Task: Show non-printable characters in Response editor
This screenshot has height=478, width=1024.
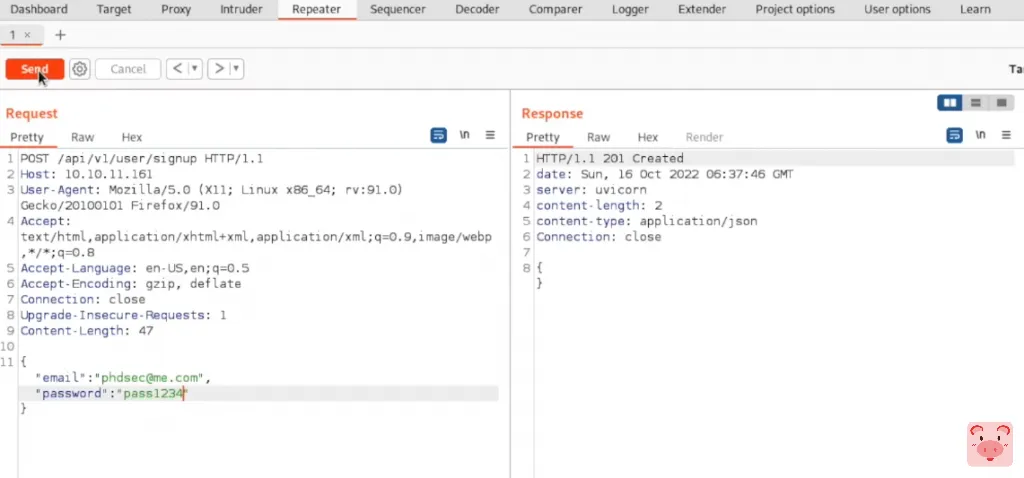Action: point(980,135)
